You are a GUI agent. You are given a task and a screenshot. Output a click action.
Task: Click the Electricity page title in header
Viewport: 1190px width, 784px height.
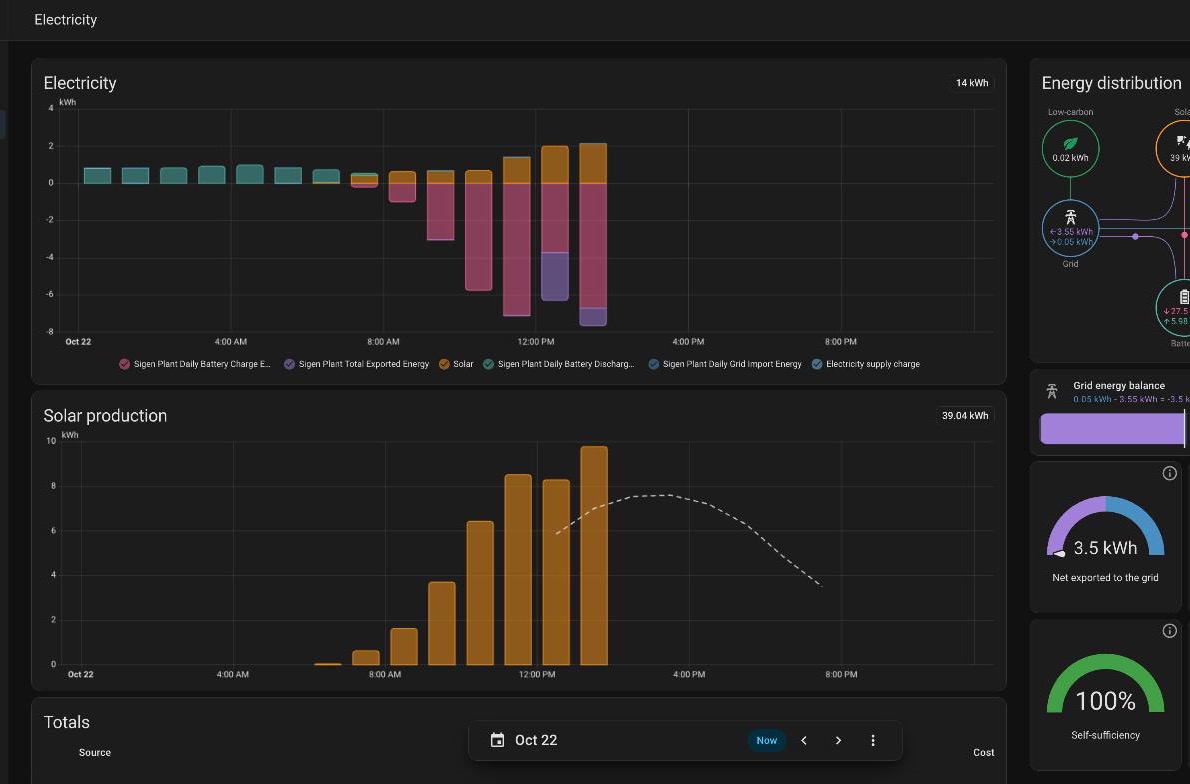(65, 20)
